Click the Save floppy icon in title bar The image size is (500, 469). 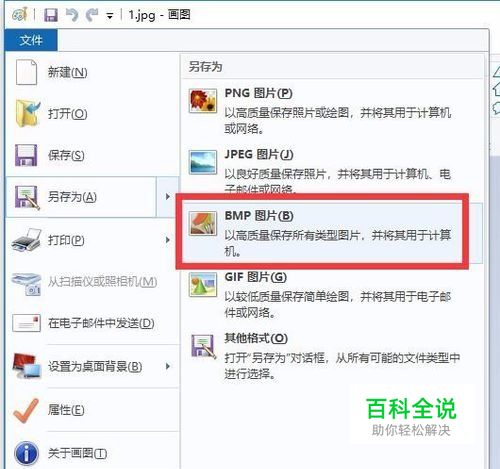coord(51,15)
